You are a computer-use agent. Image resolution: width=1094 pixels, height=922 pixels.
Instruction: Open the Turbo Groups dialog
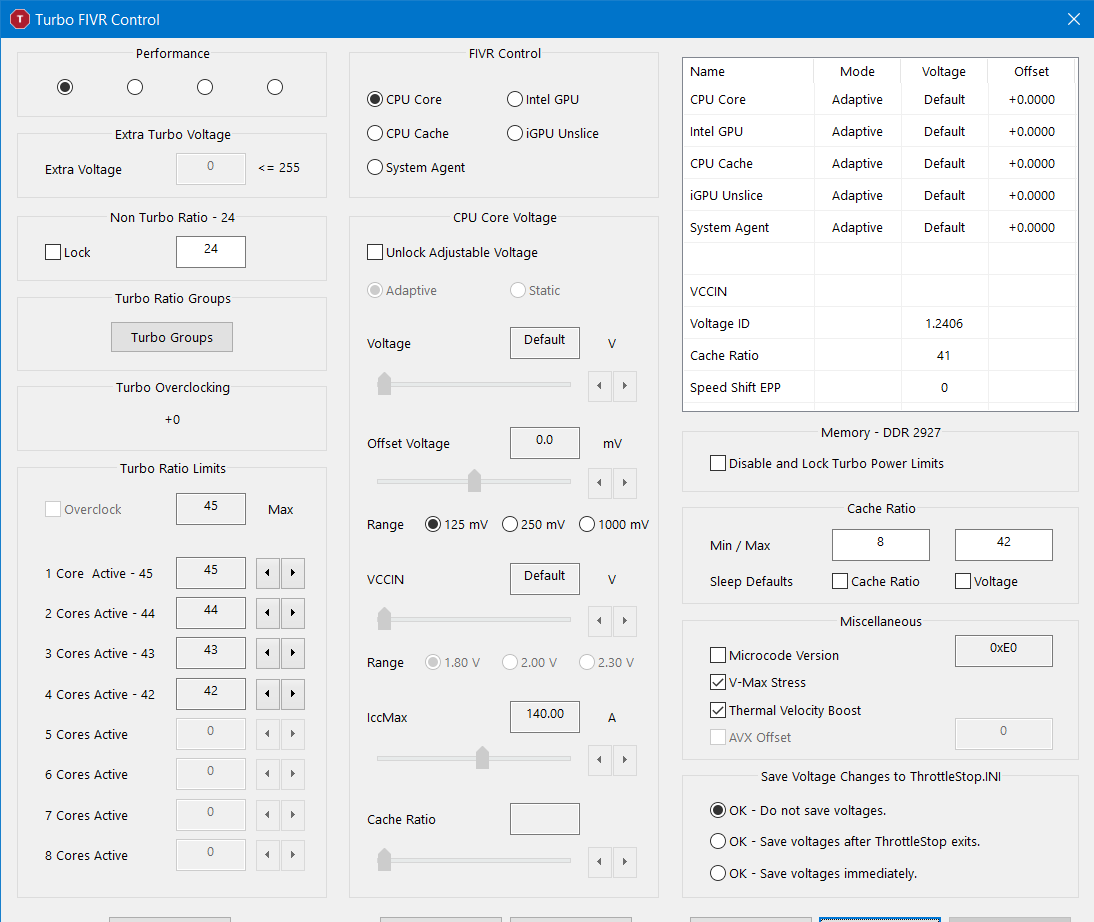[x=172, y=337]
